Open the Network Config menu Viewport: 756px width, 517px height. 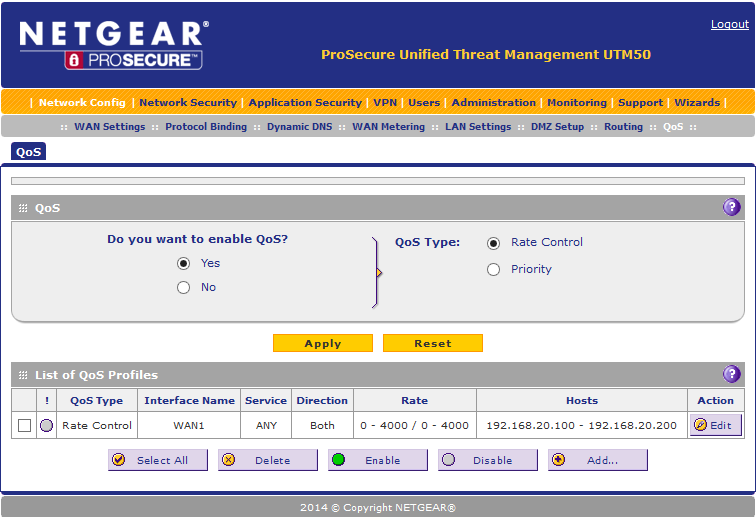[x=82, y=102]
